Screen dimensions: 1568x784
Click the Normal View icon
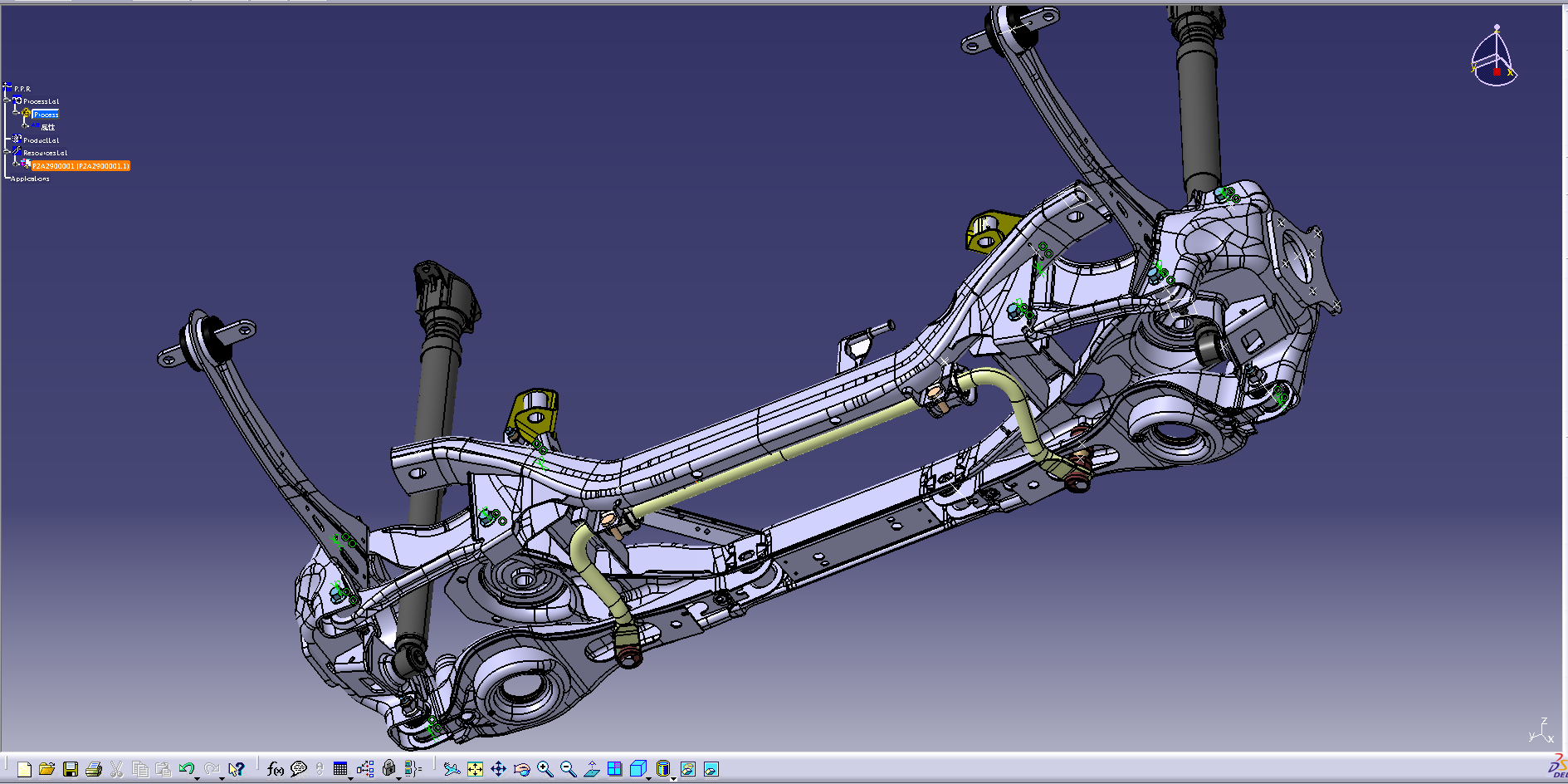(591, 769)
